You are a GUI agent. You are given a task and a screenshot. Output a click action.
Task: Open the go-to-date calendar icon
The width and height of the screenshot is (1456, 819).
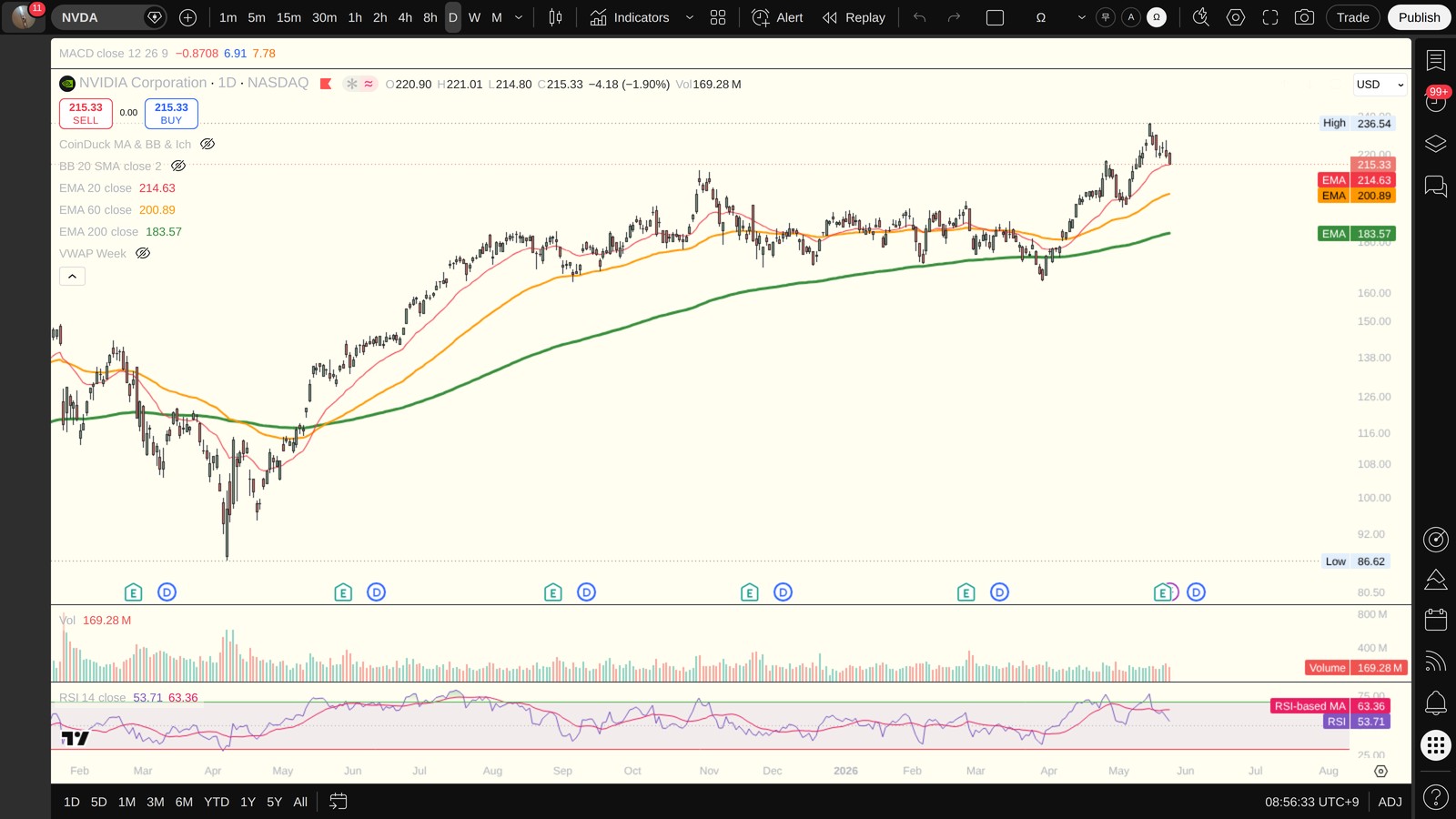338,802
